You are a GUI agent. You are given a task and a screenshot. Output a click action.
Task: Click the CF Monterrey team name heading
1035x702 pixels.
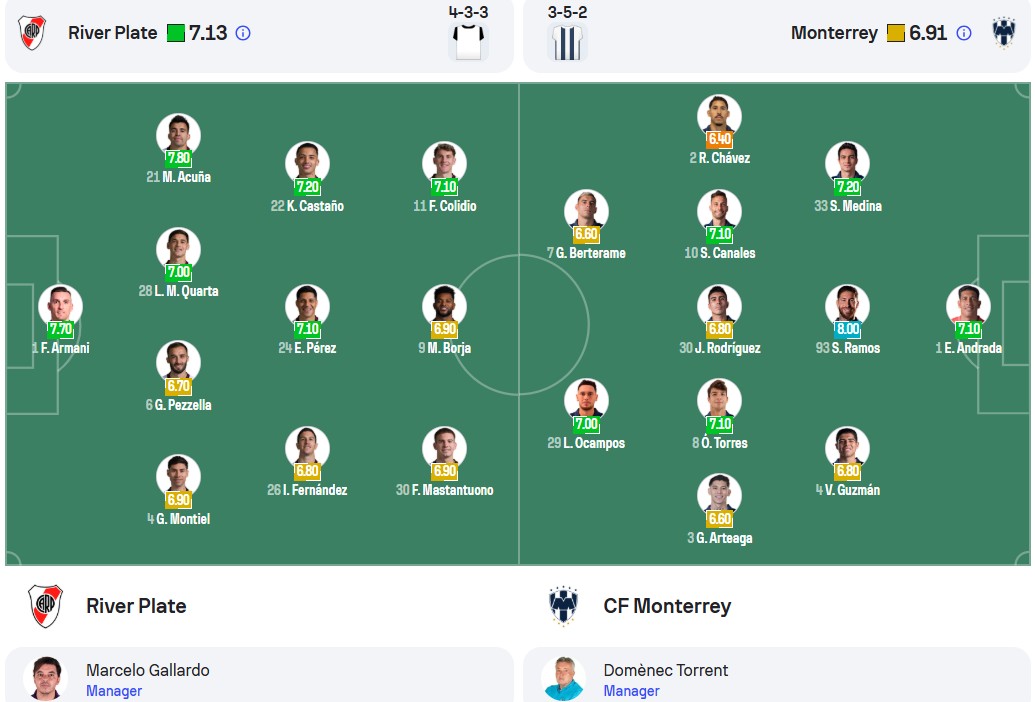click(x=667, y=606)
